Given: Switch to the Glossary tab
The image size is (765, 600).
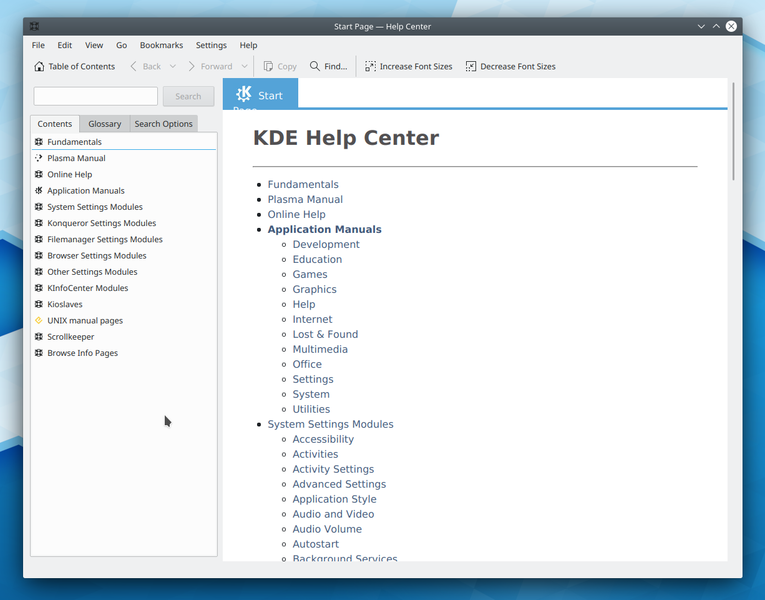Looking at the screenshot, I should [104, 124].
